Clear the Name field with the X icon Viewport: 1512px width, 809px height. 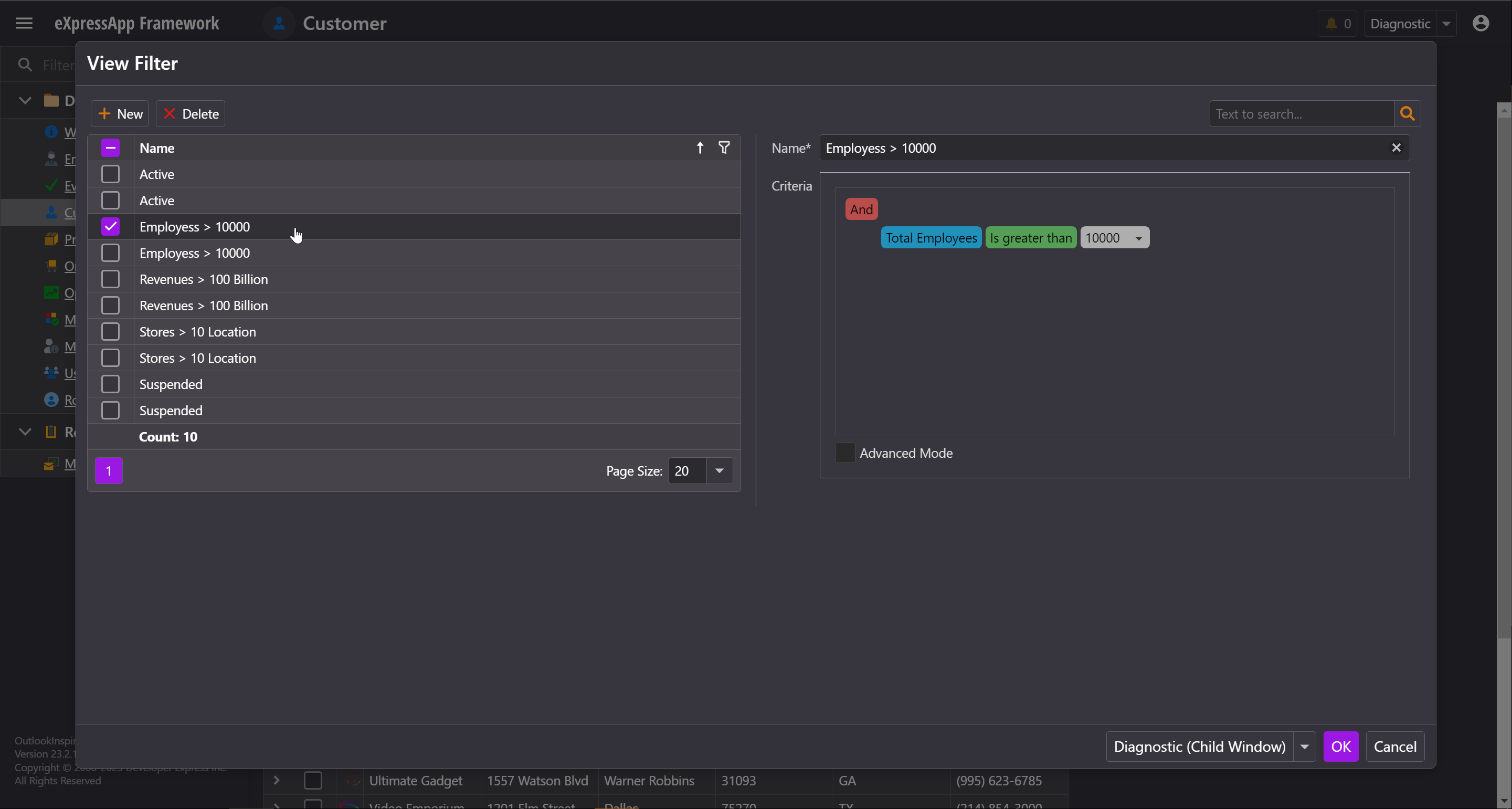pyautogui.click(x=1396, y=148)
